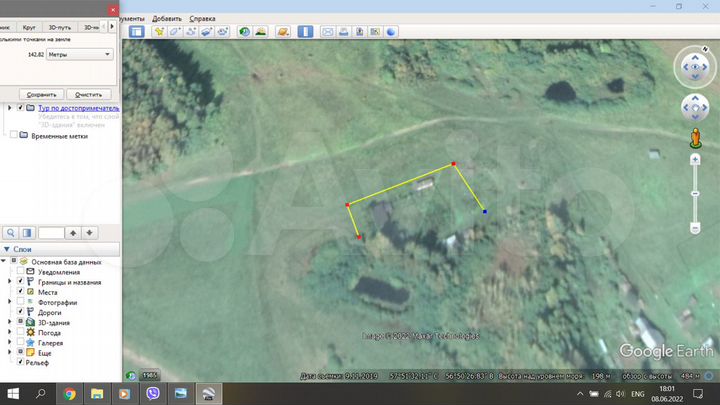
Task: Switch to the Круг ruler tab
Action: pos(29,27)
